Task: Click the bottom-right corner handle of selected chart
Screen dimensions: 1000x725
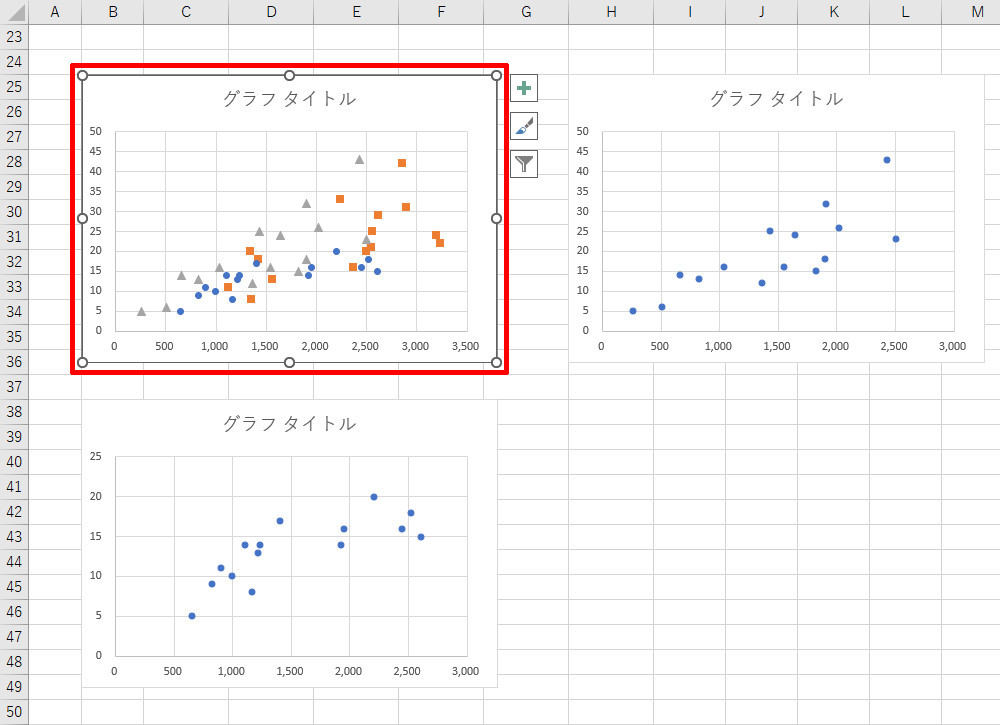Action: click(496, 362)
